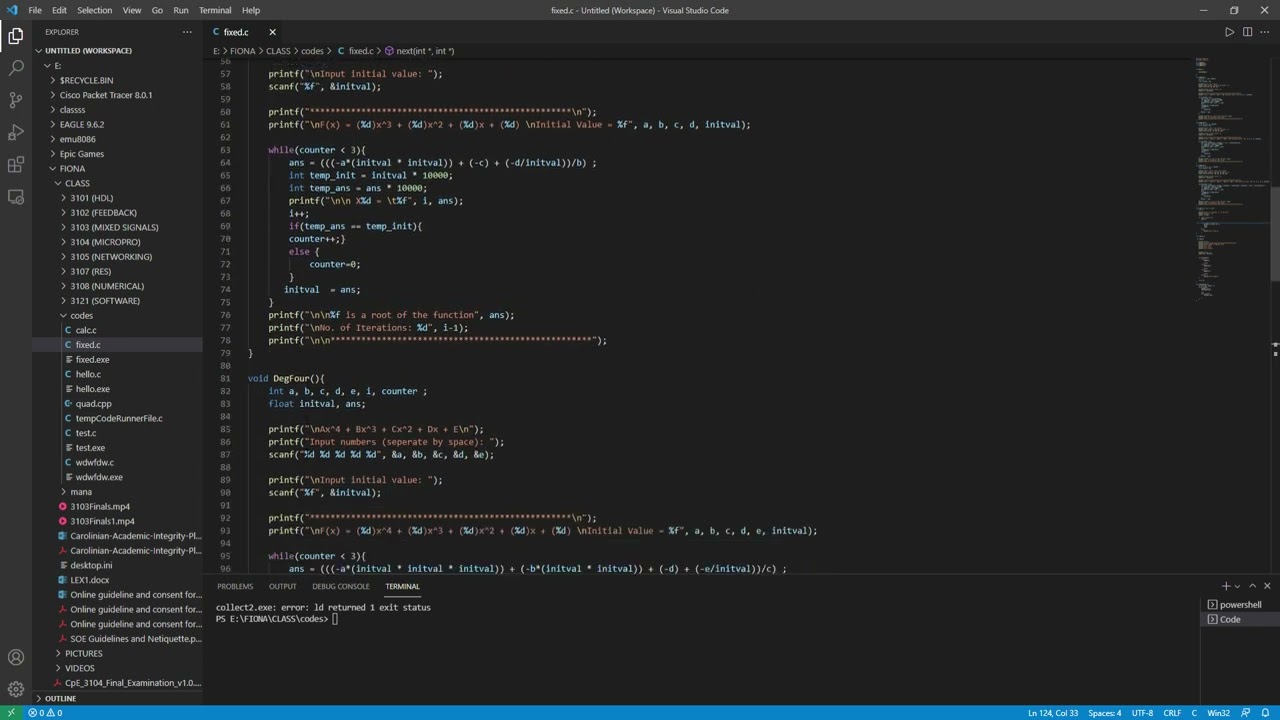The image size is (1280, 720).
Task: Click the remote window status bar icon
Action: 11,713
